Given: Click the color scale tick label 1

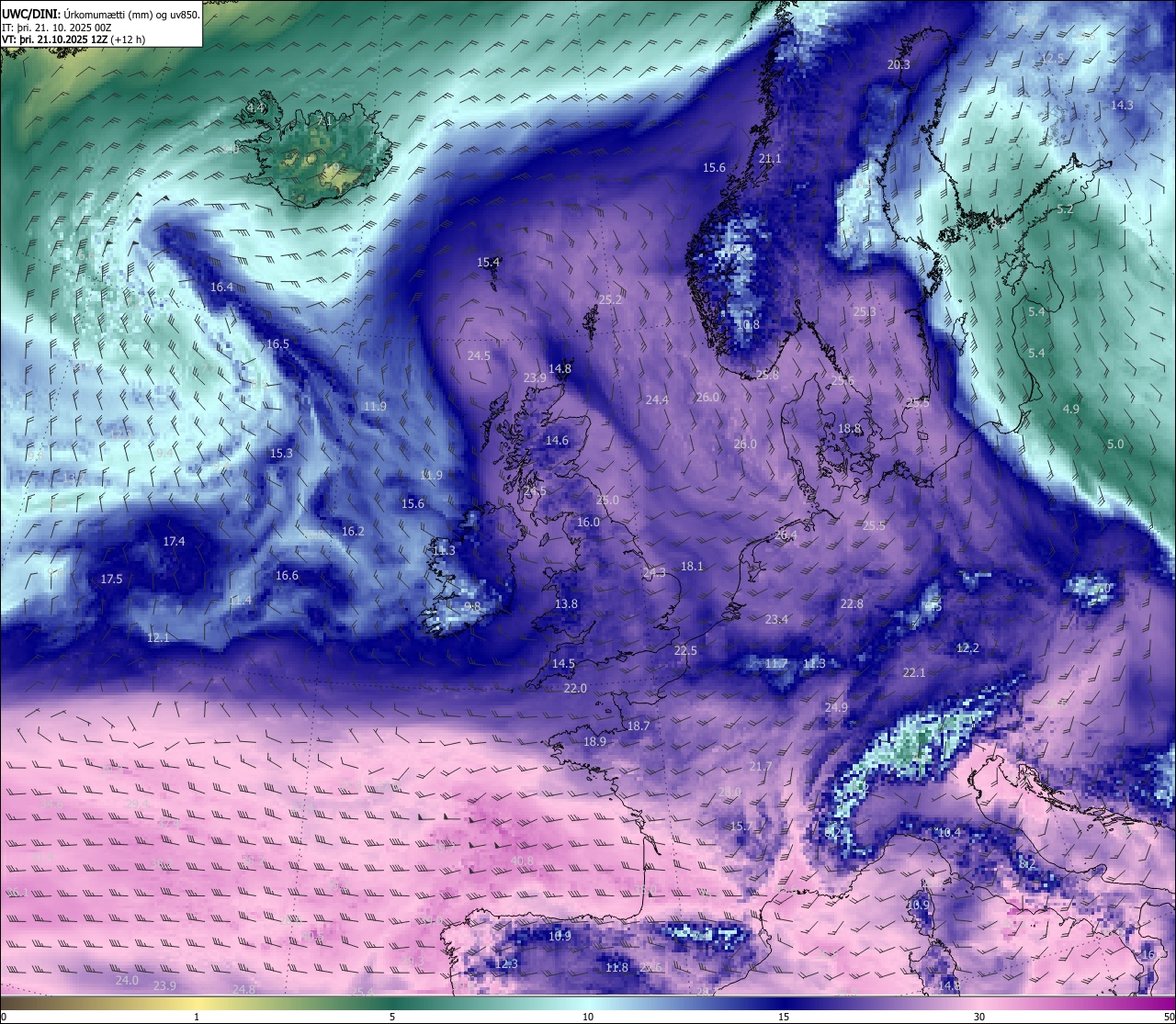Looking at the screenshot, I should (x=197, y=1017).
